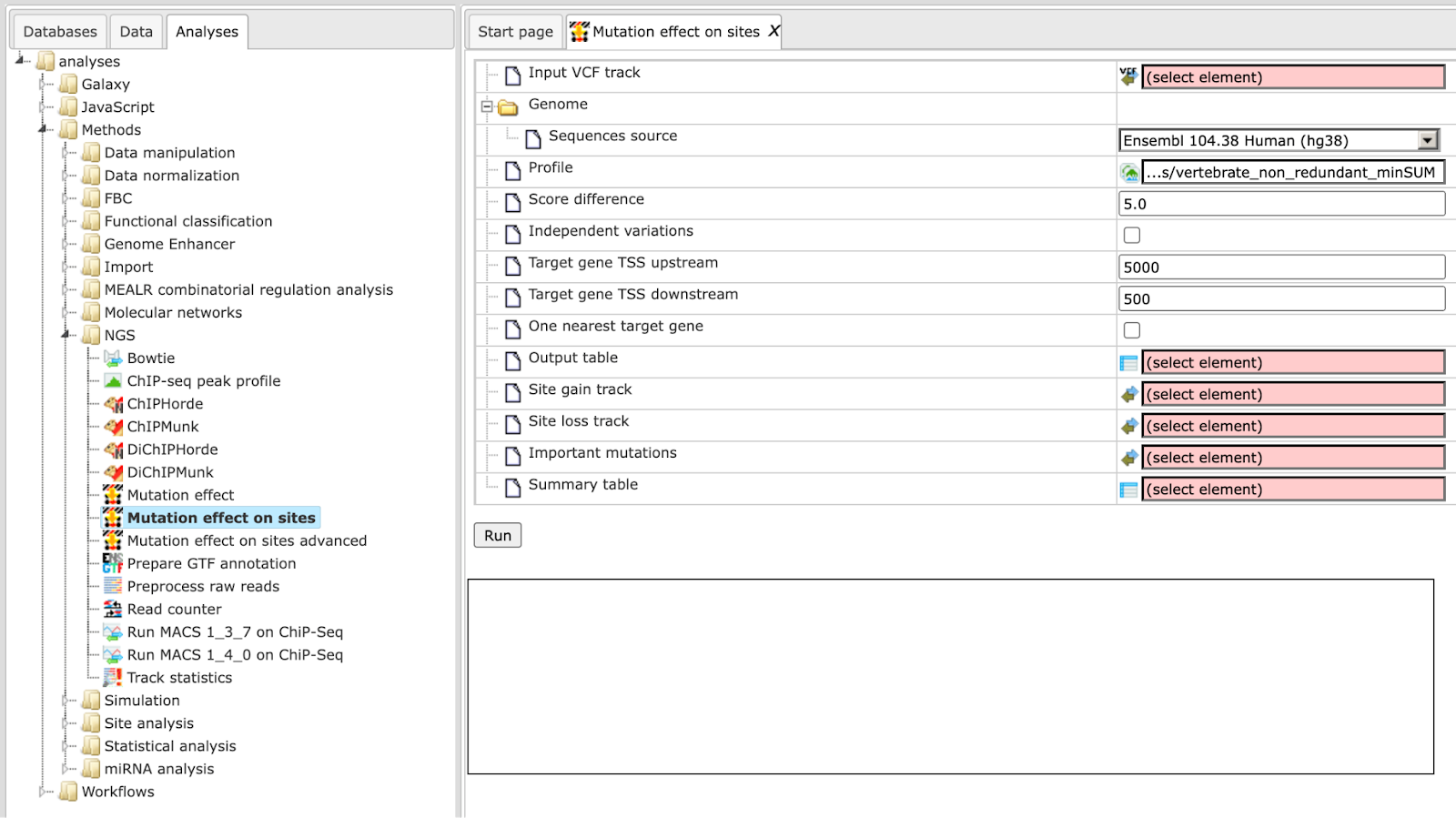Click the Preprocess raw reads icon
Image resolution: width=1456 pixels, height=818 pixels.
(x=113, y=586)
